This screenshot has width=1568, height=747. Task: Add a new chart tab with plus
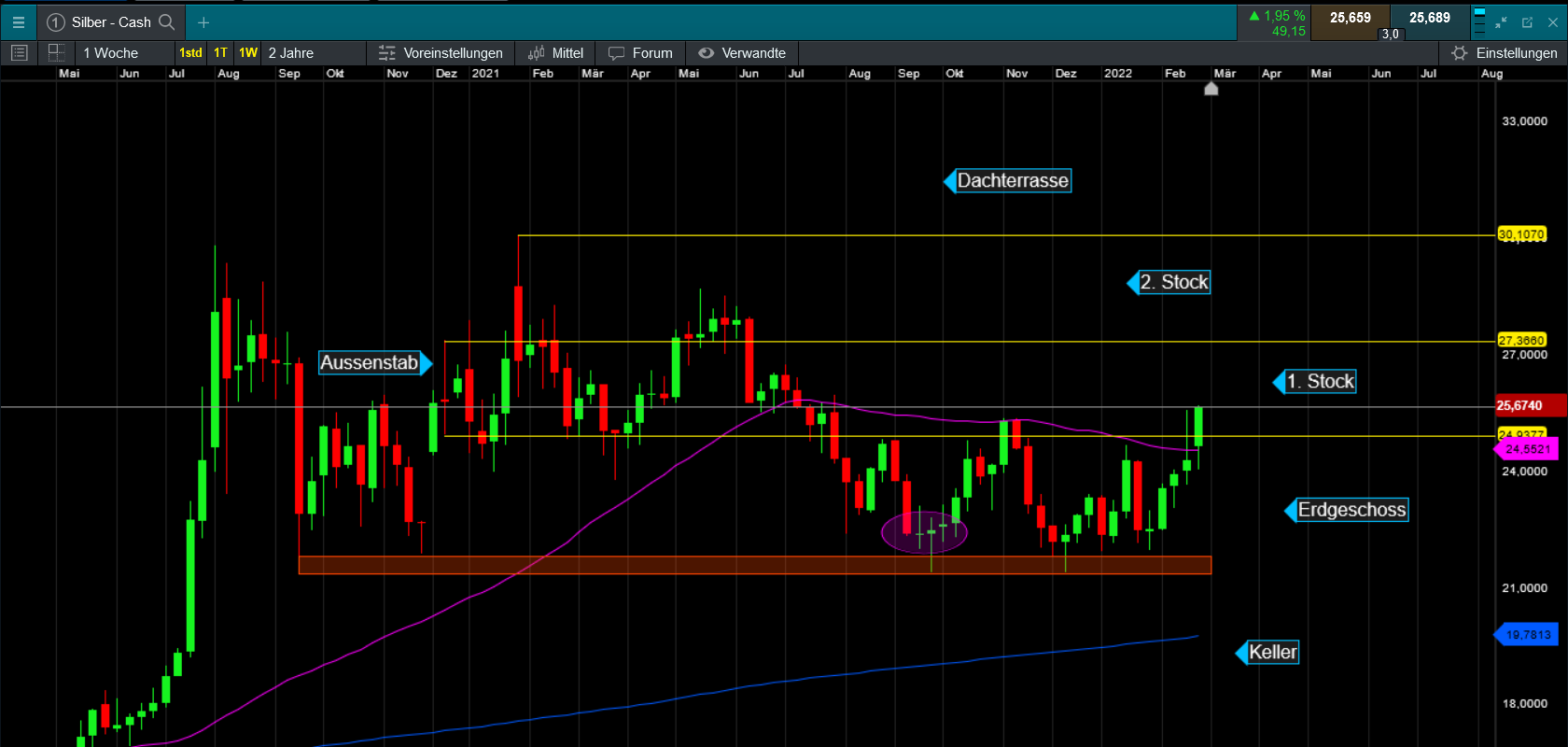pos(203,22)
